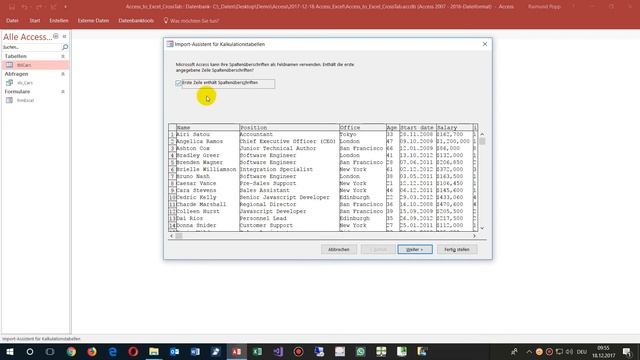
Task: Click the 'Edinburgh' cell in Cedric Kelly row
Action: coord(362,197)
